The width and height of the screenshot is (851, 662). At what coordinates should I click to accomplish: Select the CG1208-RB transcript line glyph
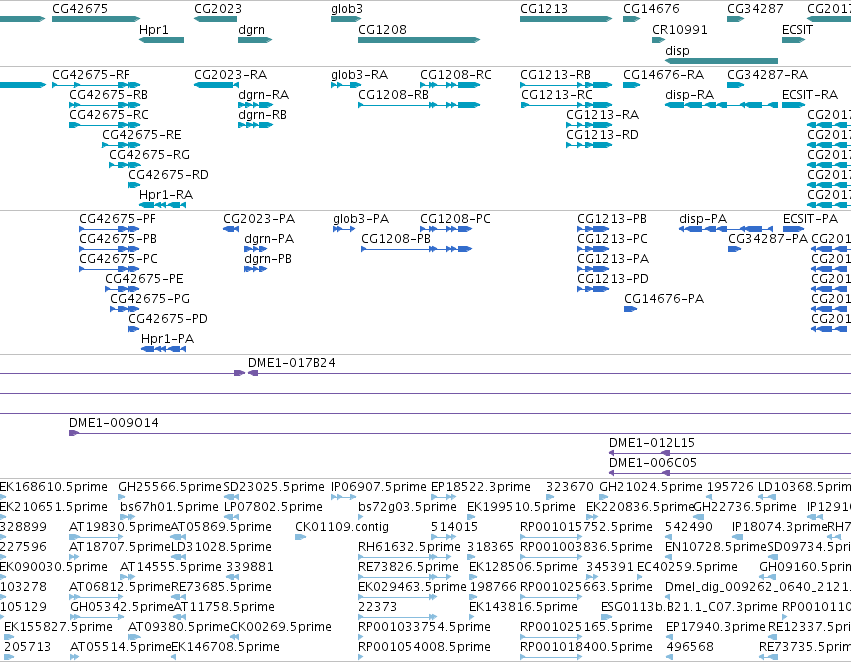pyautogui.click(x=419, y=105)
